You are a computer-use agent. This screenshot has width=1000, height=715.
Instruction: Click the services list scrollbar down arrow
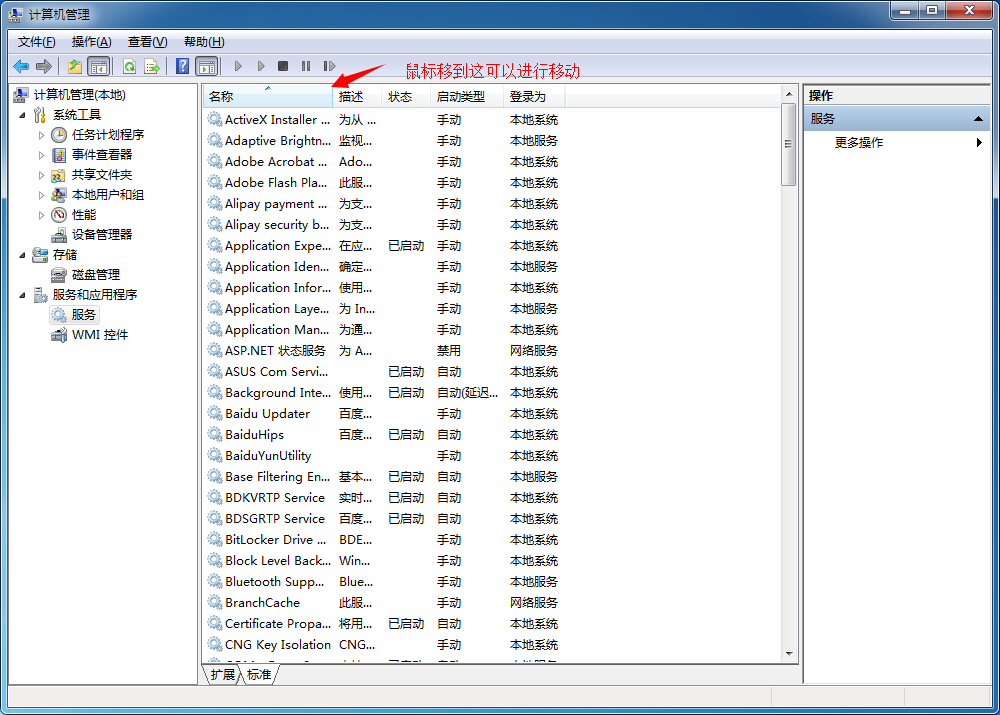789,653
